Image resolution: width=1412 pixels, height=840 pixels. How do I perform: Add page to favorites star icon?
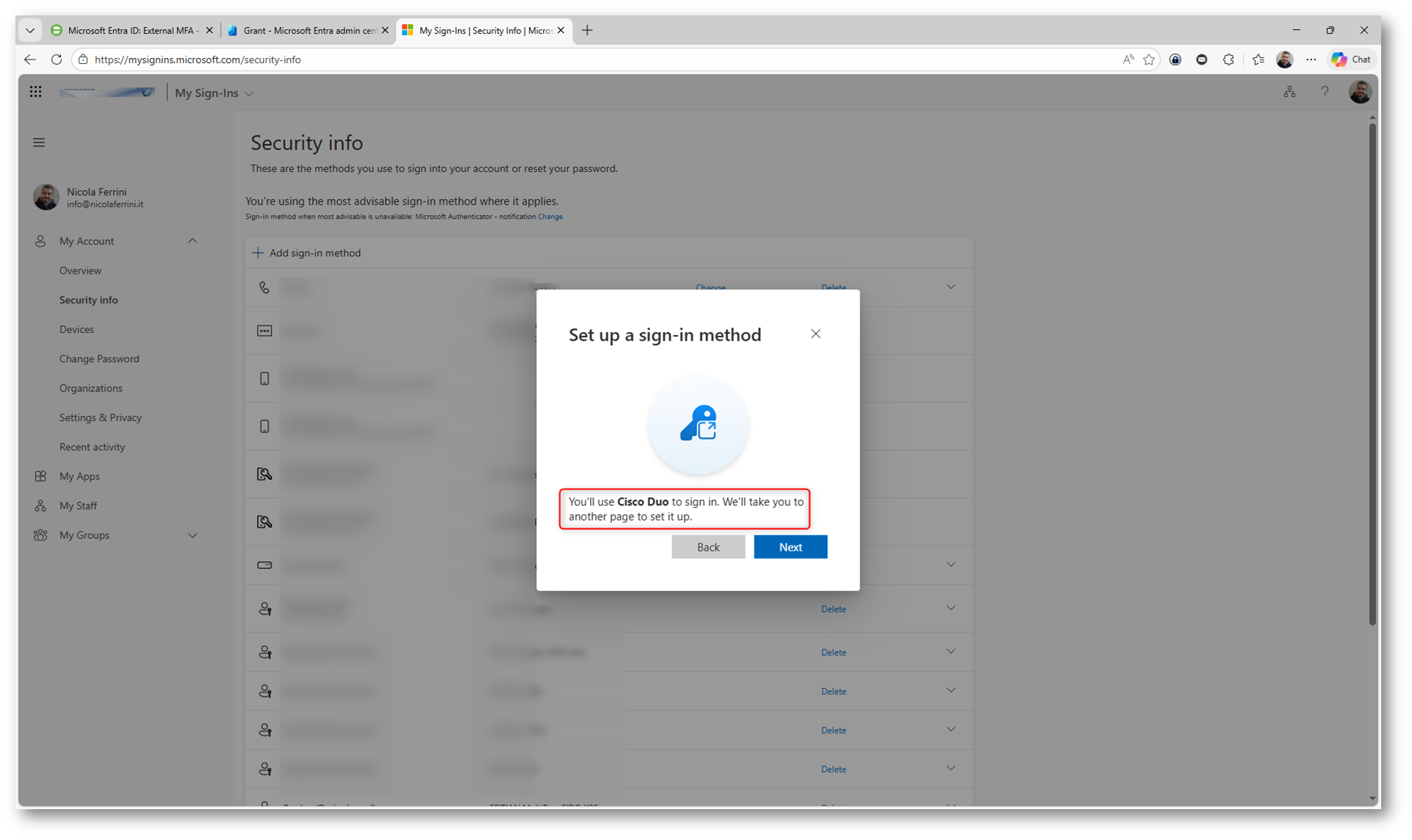[1149, 59]
